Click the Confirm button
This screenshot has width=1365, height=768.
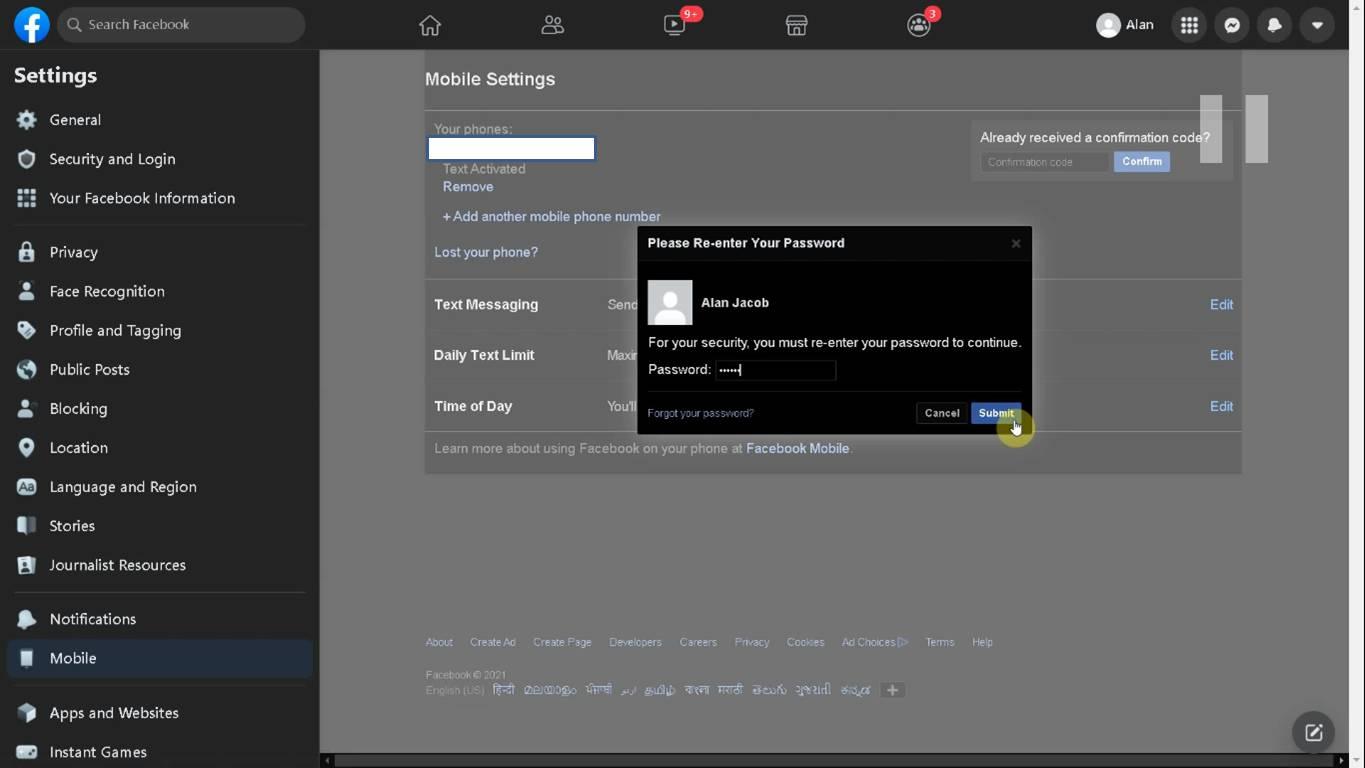click(1142, 162)
